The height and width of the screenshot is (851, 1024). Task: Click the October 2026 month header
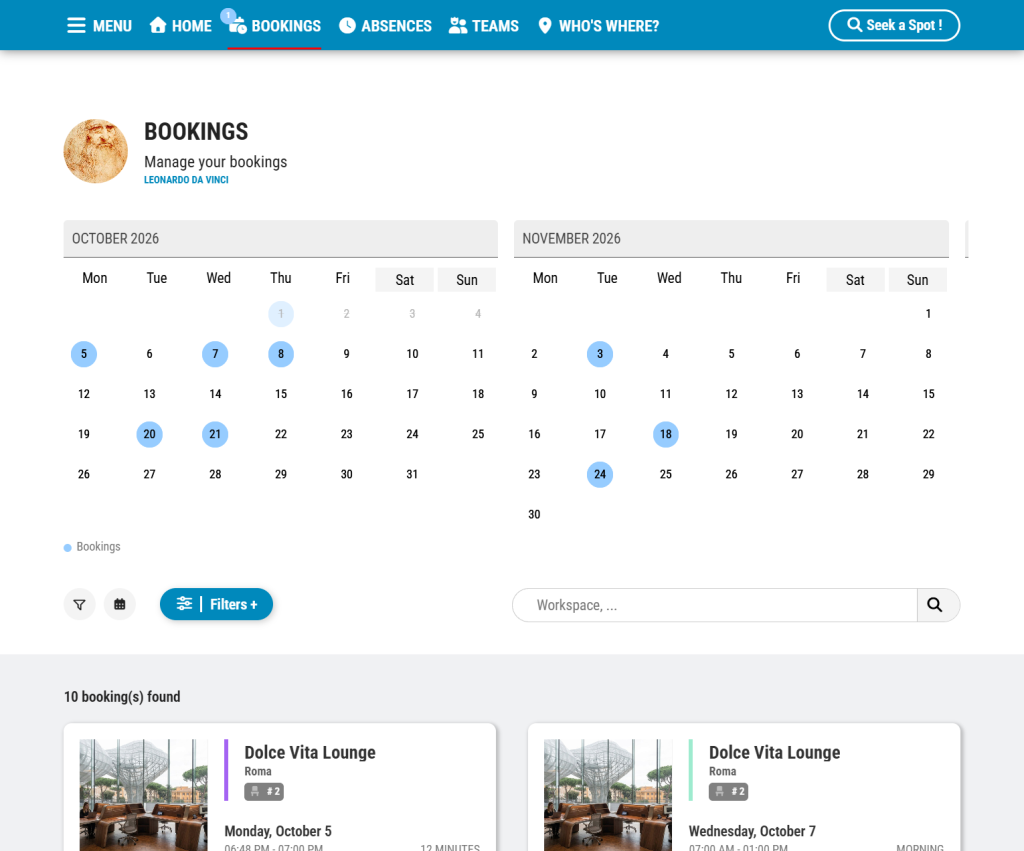tap(280, 238)
